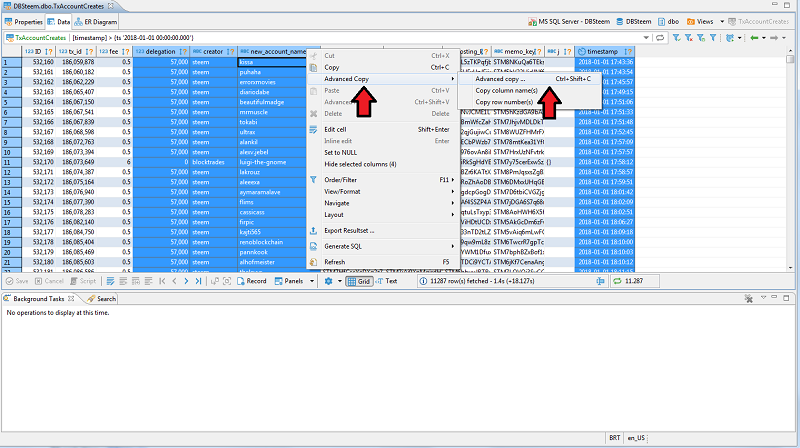Click the status info icon
Screen dimensions: 800x448
coord(423,281)
